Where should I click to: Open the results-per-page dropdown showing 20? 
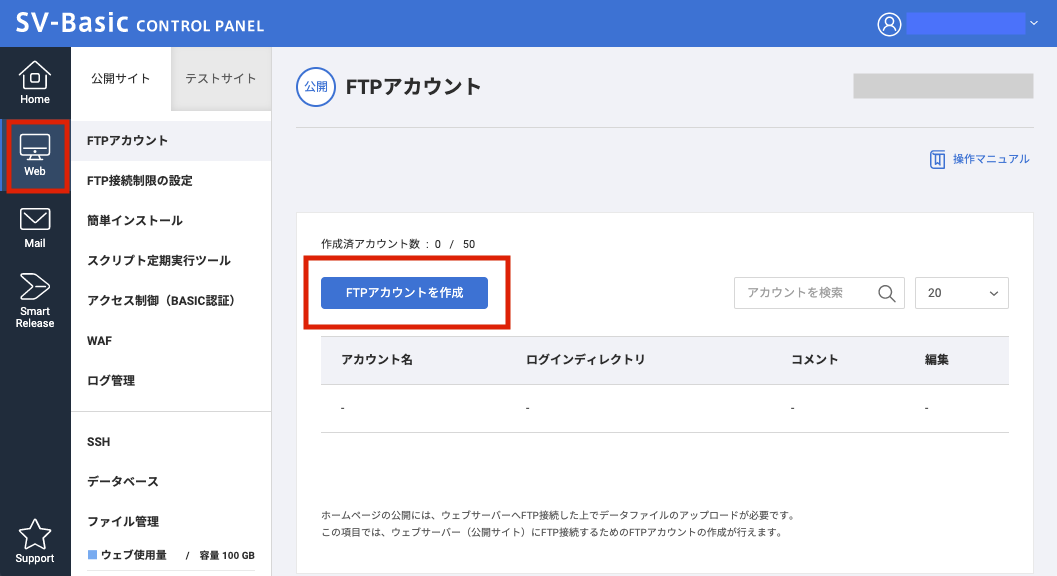tap(961, 292)
